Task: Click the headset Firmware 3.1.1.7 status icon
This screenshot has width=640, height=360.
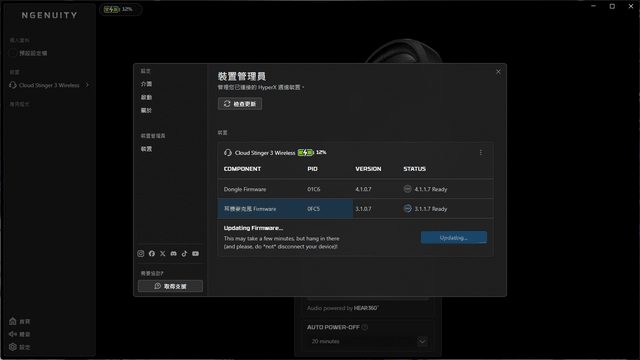Action: coord(407,208)
